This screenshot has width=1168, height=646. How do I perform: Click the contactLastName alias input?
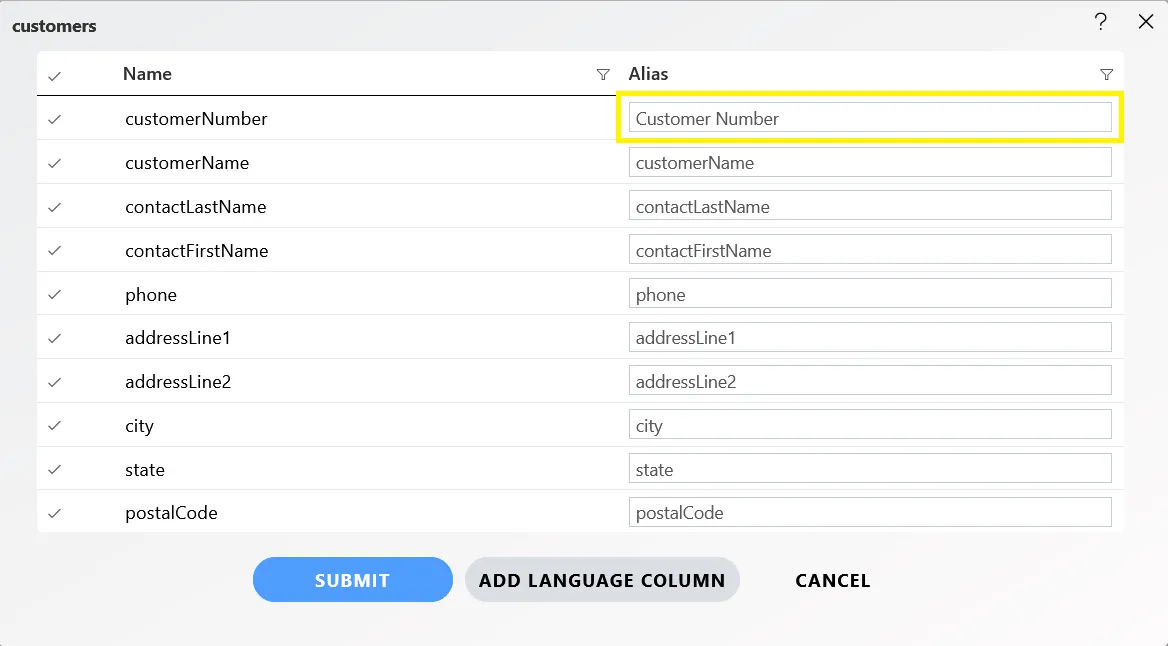(870, 206)
